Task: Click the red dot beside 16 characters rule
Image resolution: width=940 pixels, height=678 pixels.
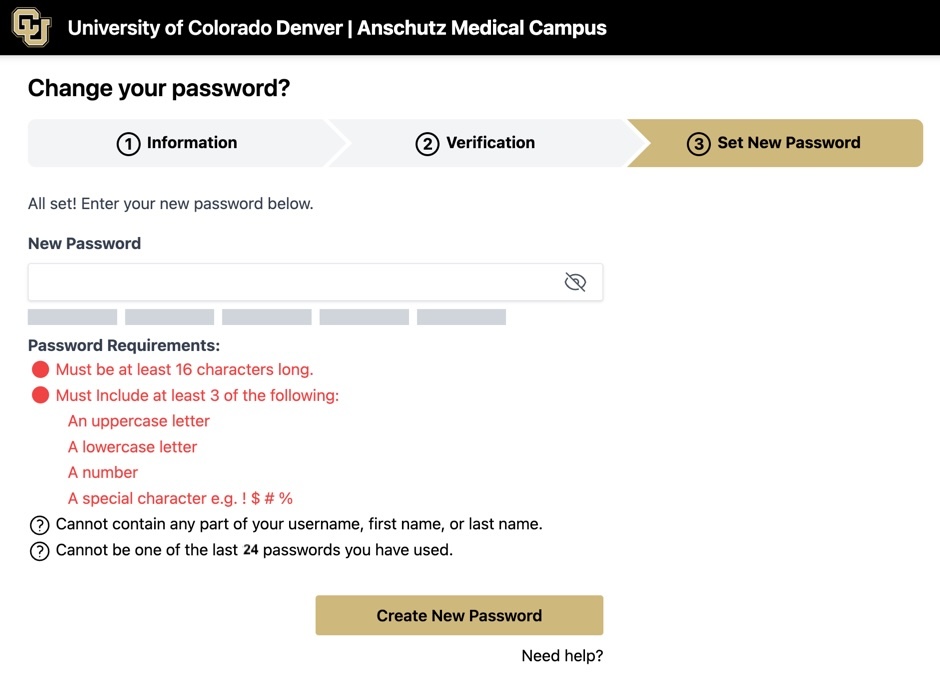Action: click(40, 369)
